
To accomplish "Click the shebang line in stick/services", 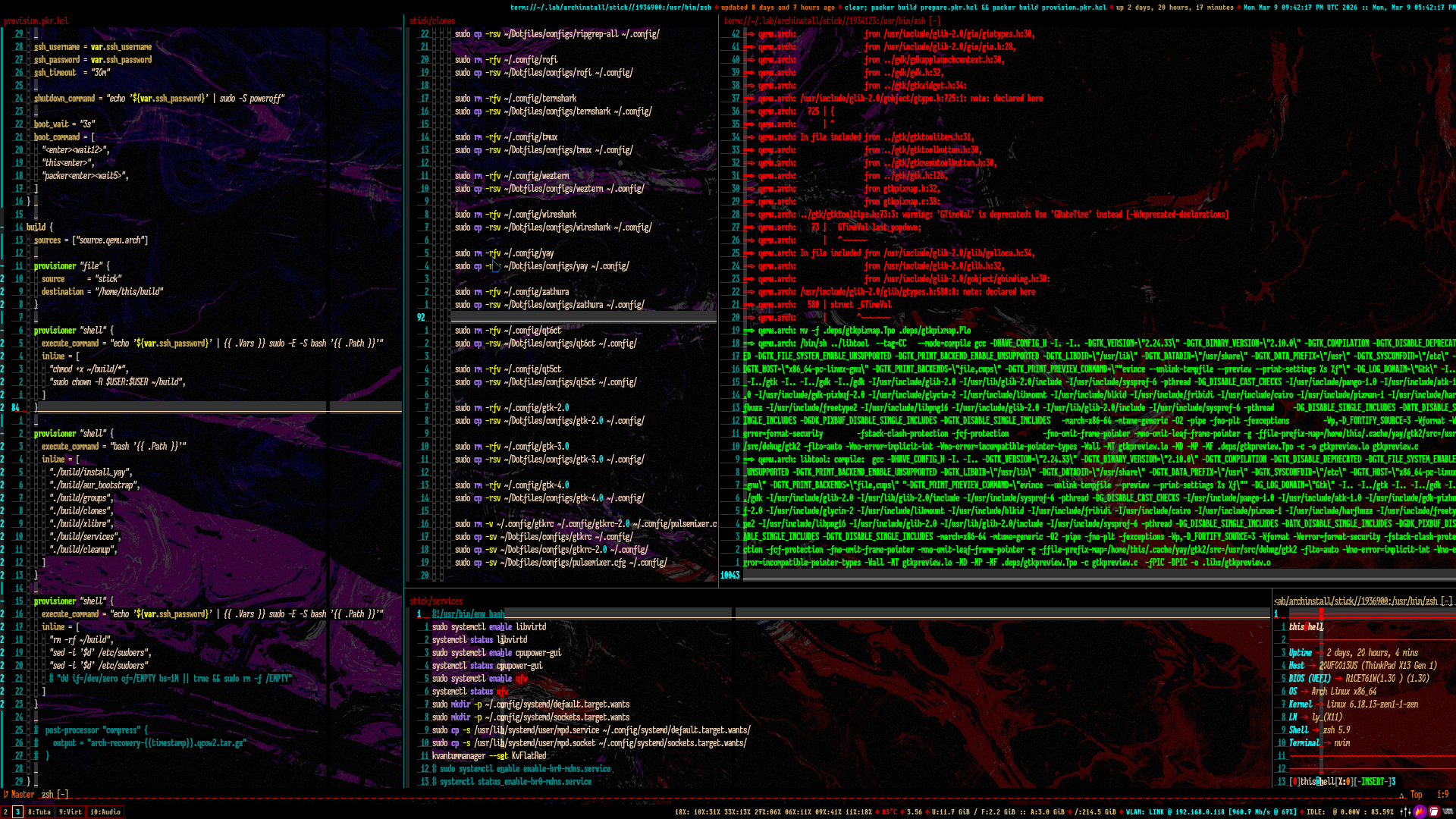I will pyautogui.click(x=468, y=613).
